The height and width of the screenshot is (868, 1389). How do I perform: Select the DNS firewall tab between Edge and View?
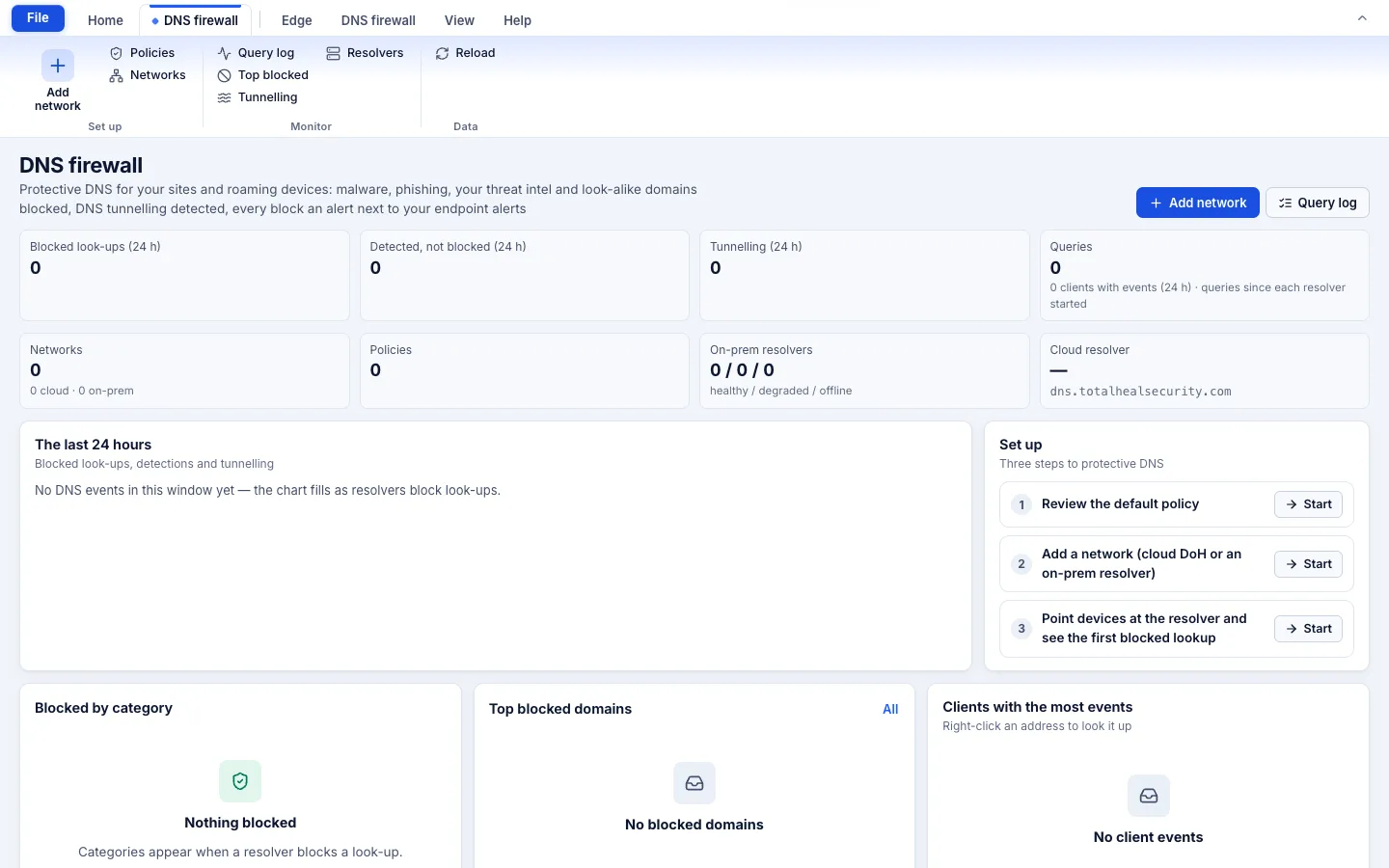[x=378, y=20]
